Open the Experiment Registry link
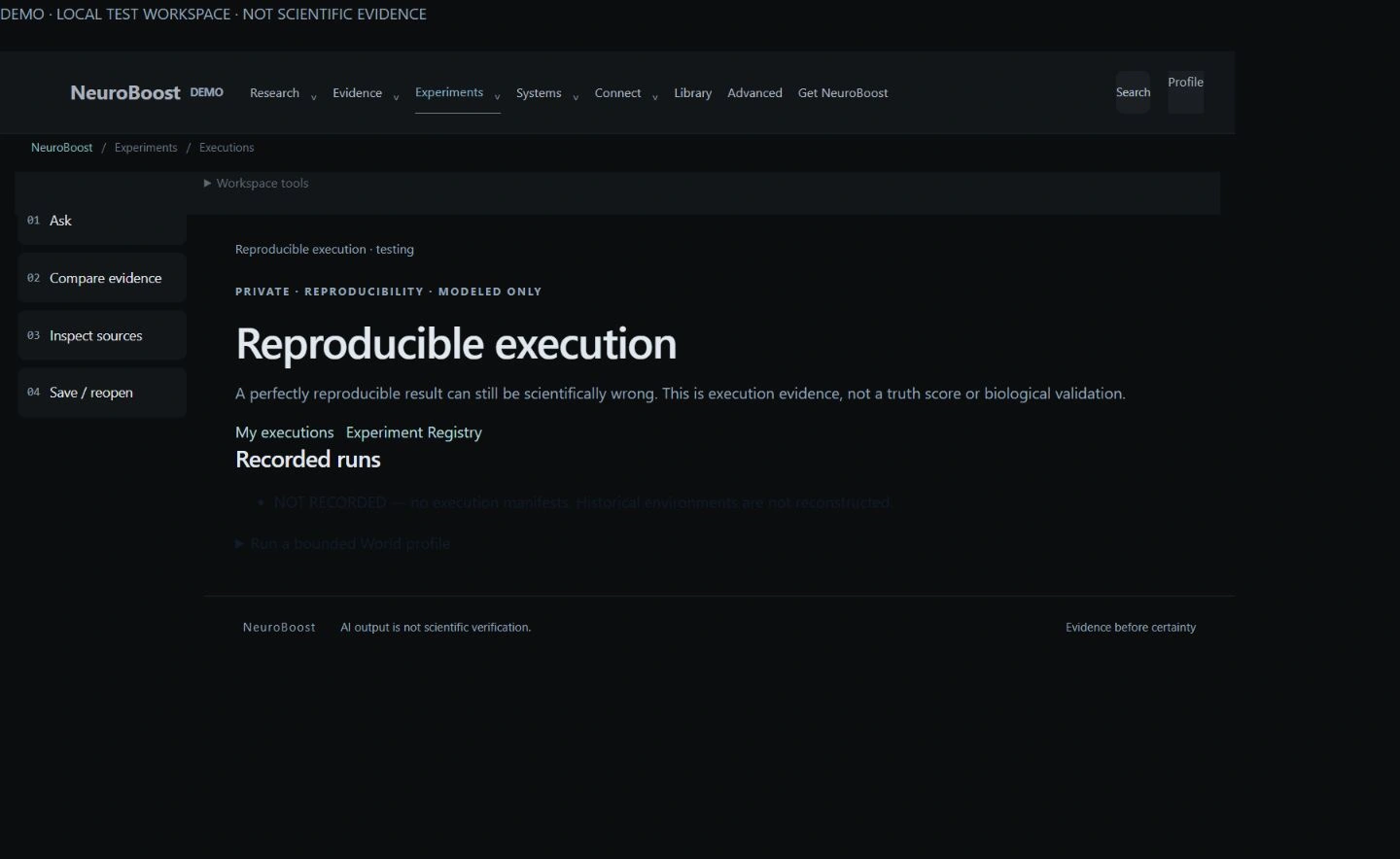The height and width of the screenshot is (859, 1400). coord(414,432)
